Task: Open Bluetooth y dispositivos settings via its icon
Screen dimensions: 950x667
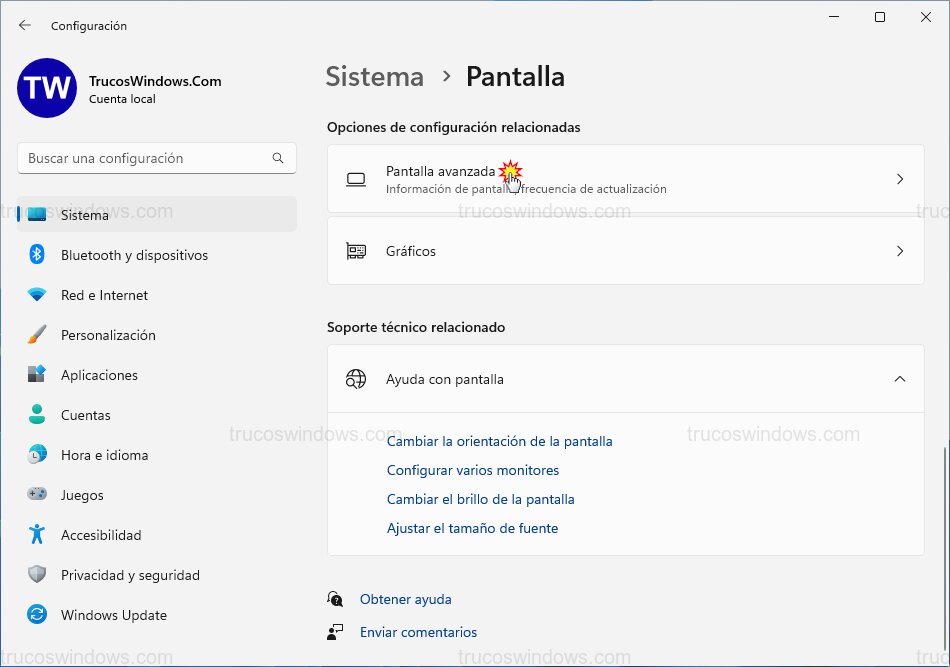Action: pyautogui.click(x=37, y=255)
